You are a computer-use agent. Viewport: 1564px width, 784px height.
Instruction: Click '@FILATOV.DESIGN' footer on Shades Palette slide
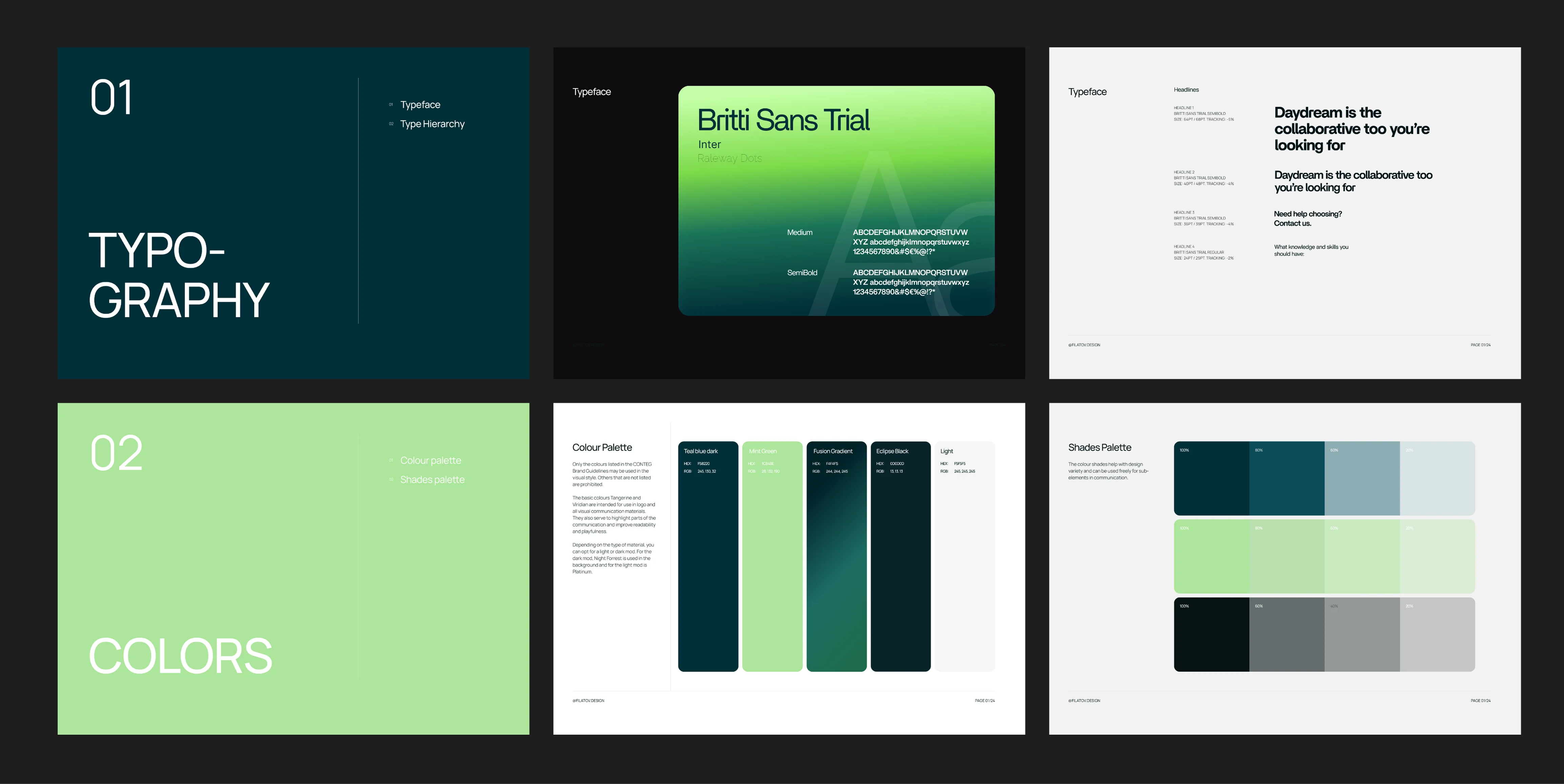tap(1084, 700)
